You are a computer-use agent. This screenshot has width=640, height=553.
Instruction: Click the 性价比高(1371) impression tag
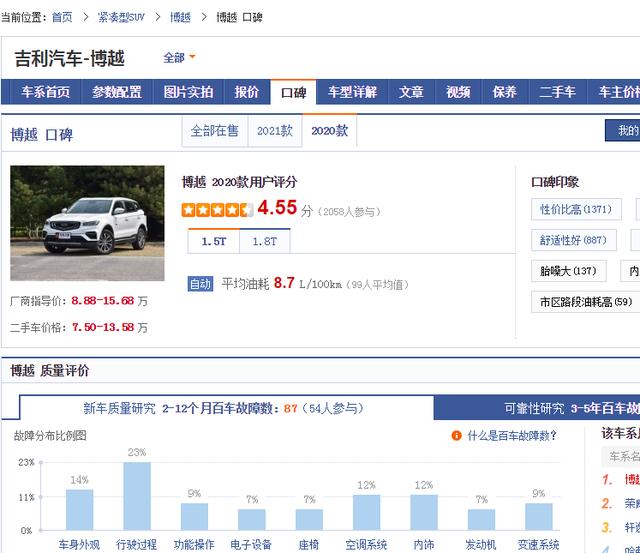click(576, 209)
